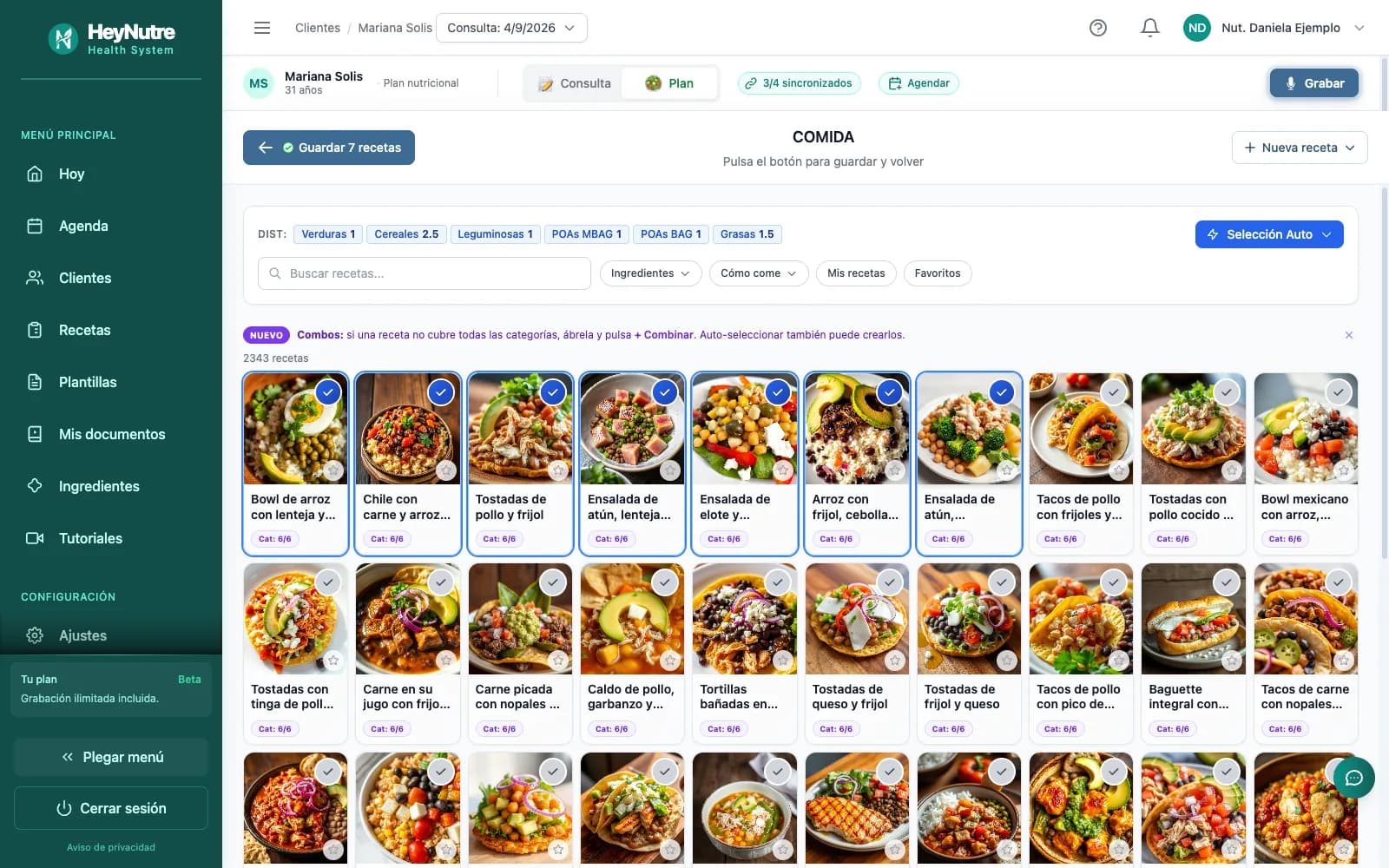This screenshot has width=1389, height=868.
Task: Open Agenda from the main menu
Action: [x=111, y=226]
